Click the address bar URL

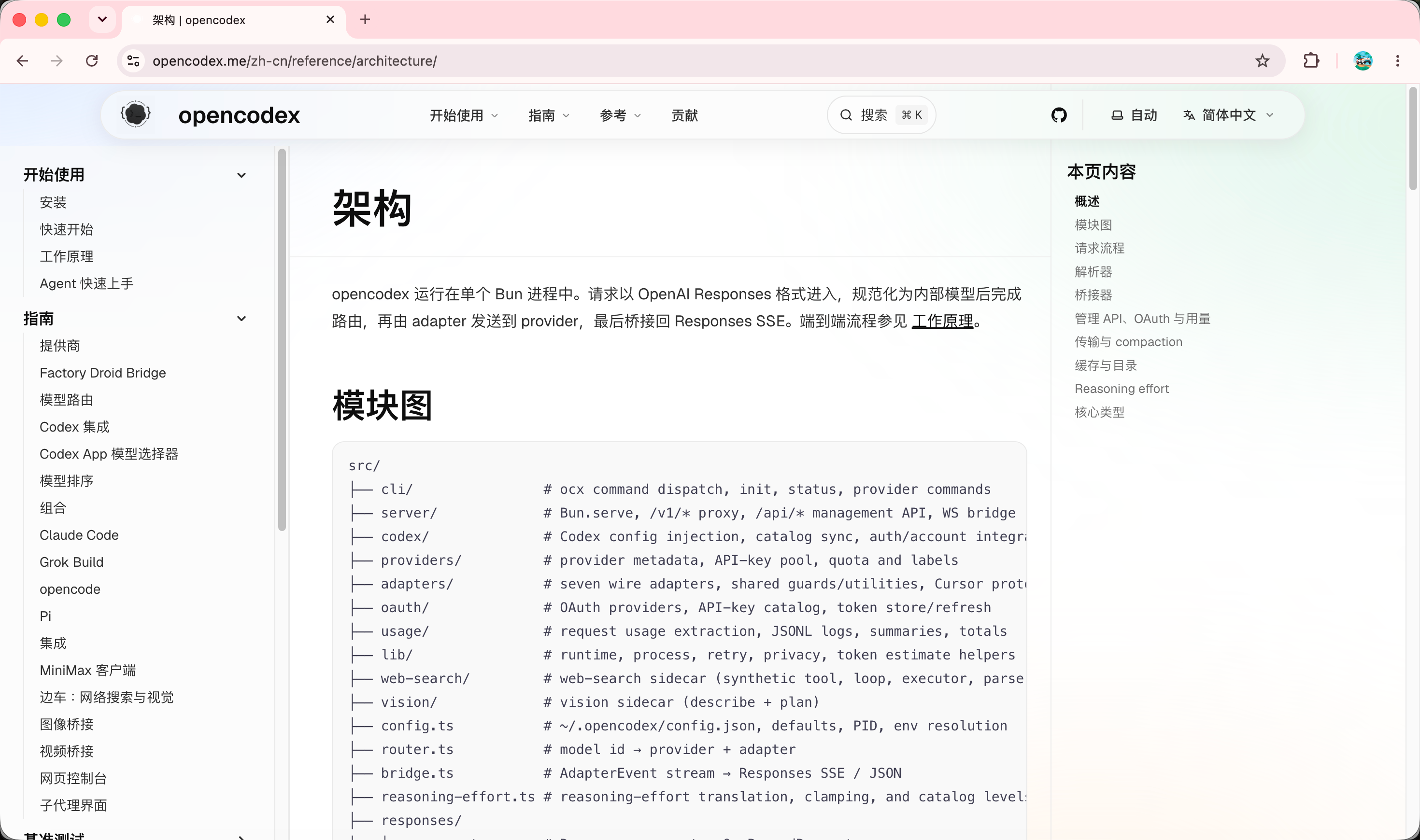pos(295,60)
